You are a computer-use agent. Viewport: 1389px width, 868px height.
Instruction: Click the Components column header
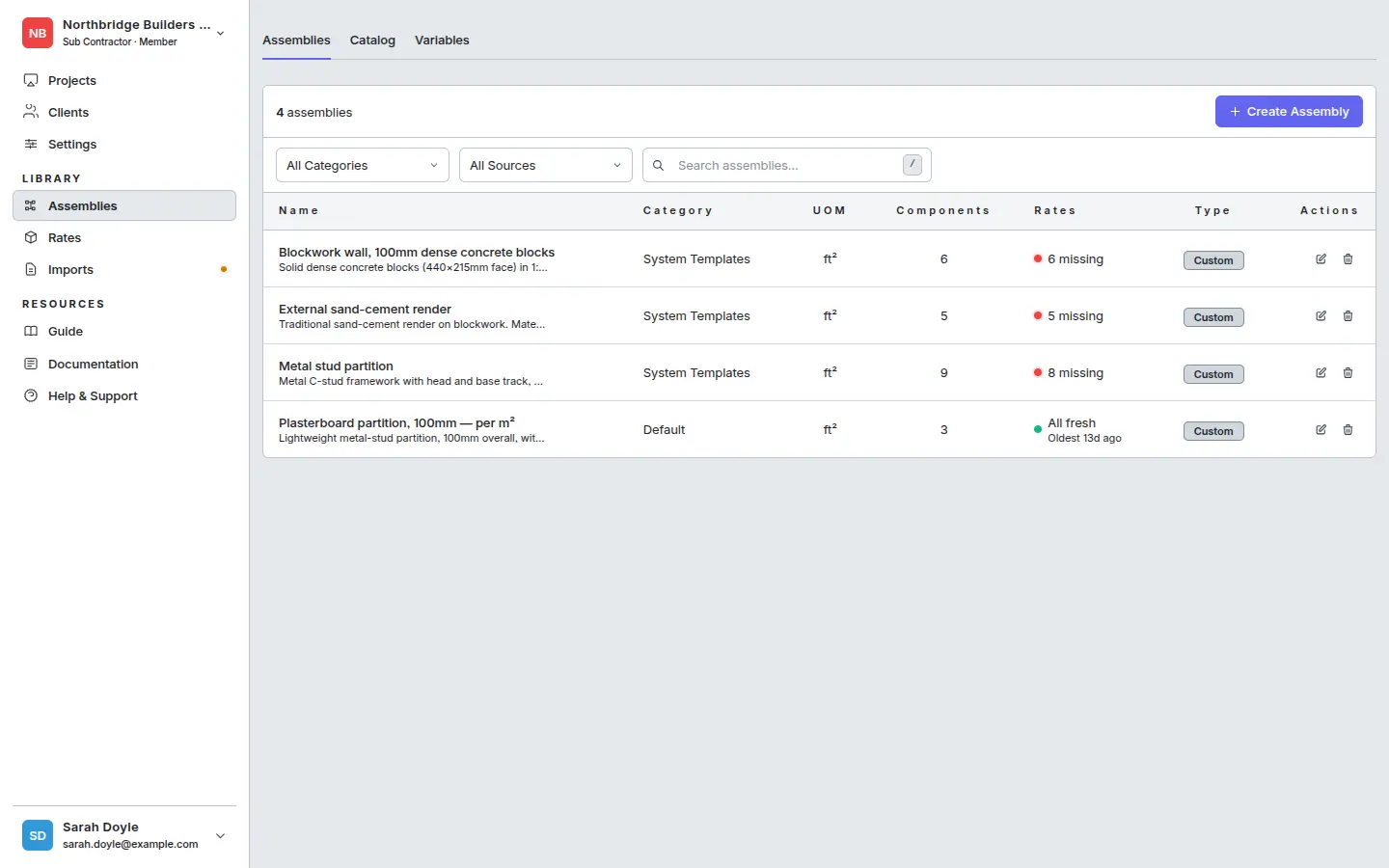[x=943, y=210]
